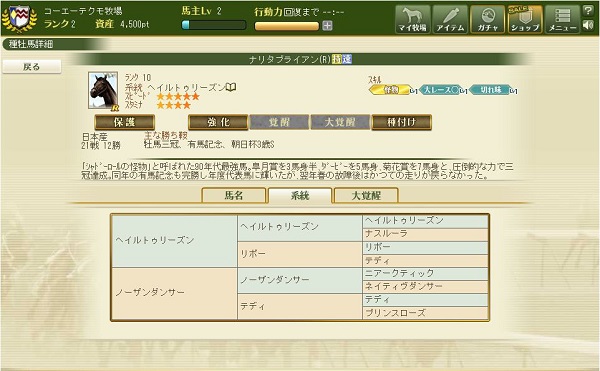Open the メニュー icon
This screenshot has height=371, width=600.
tap(562, 19)
